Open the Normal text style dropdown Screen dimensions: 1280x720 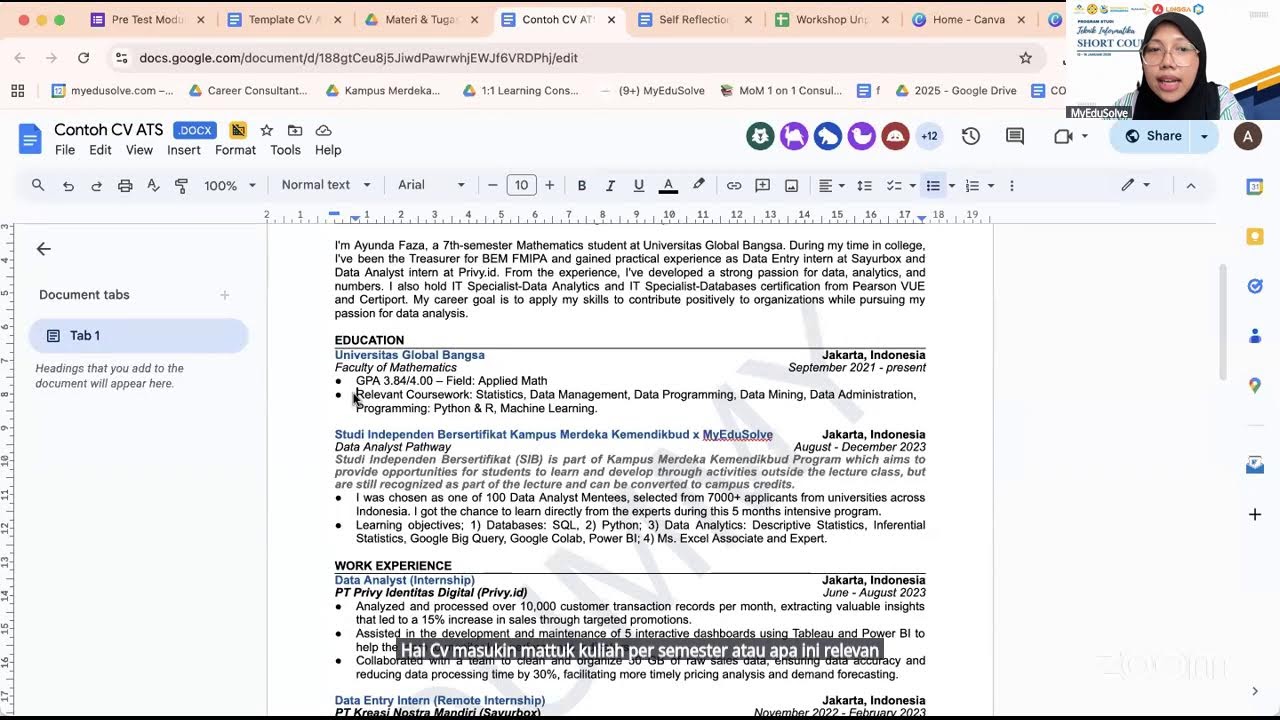[x=326, y=185]
